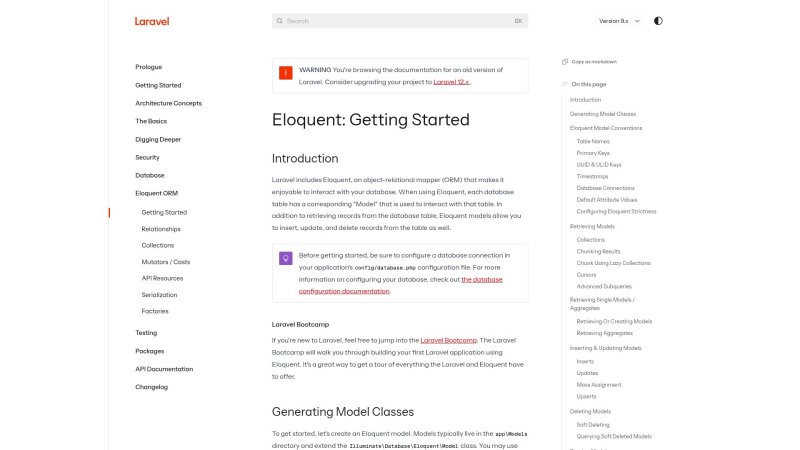Jump to Upserts section
This screenshot has height=450, width=800.
point(586,396)
